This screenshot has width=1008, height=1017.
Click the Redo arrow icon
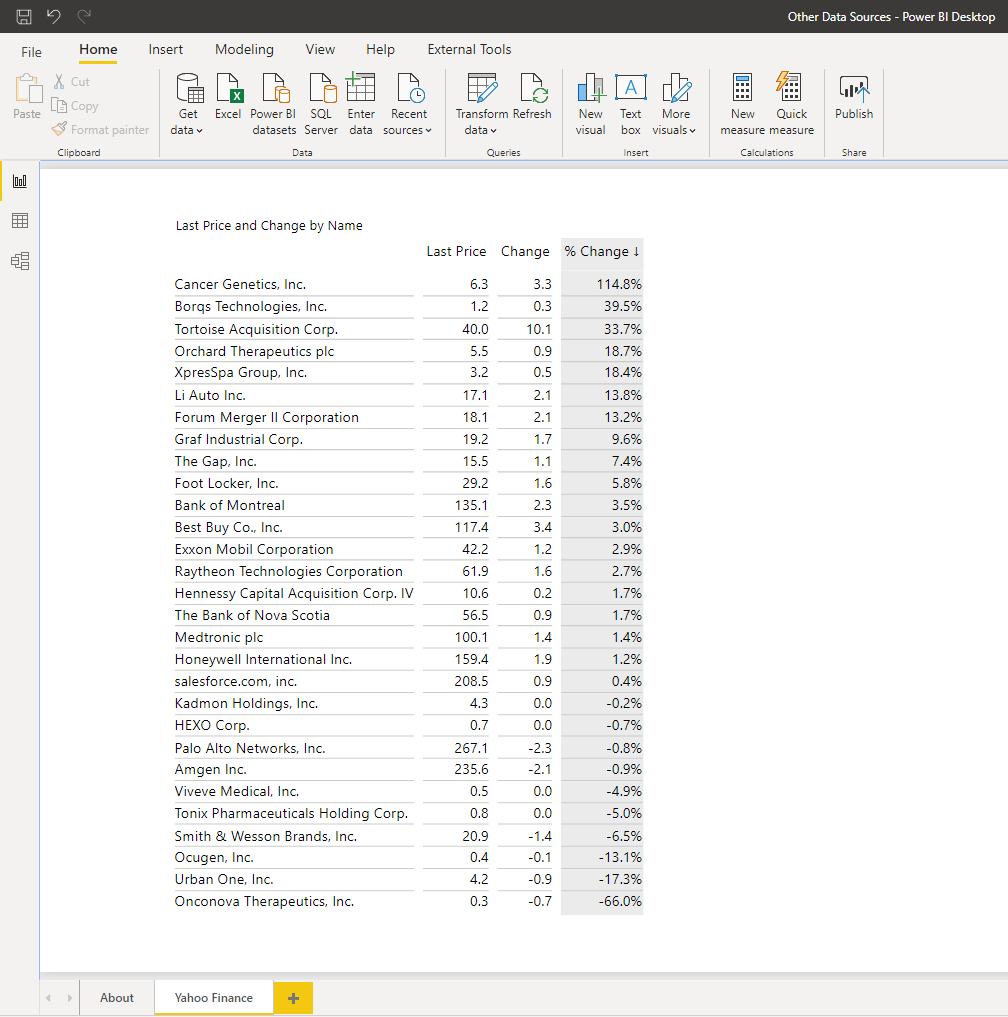pyautogui.click(x=84, y=16)
